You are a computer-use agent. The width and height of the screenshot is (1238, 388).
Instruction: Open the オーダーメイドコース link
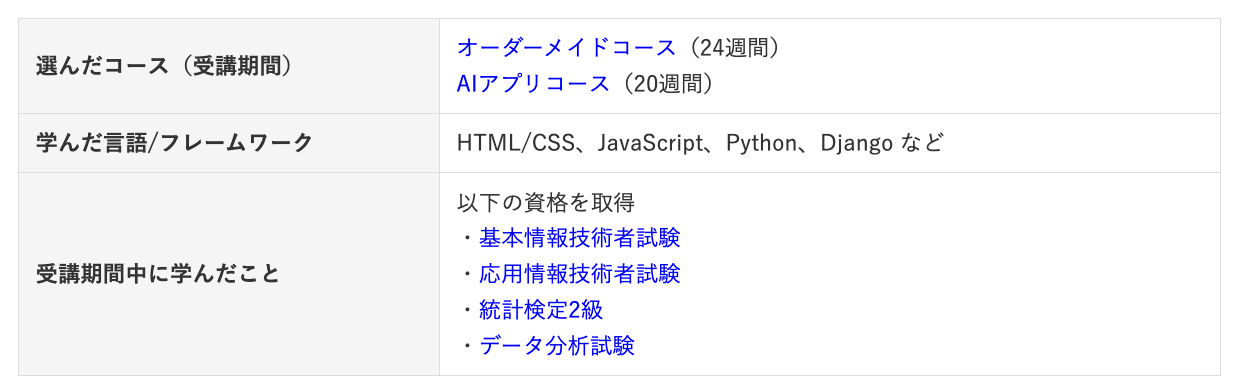(567, 47)
